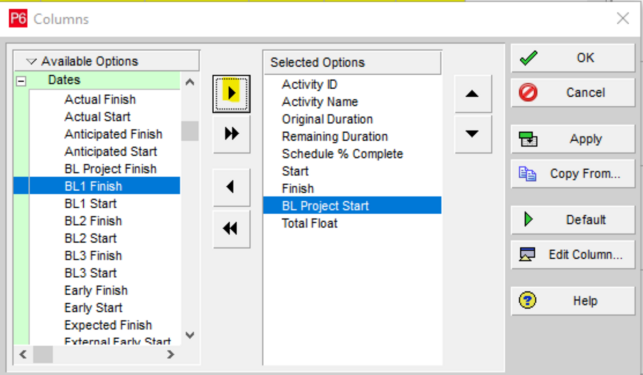The width and height of the screenshot is (643, 375).
Task: Select Start in Selected Options list
Action: 295,171
